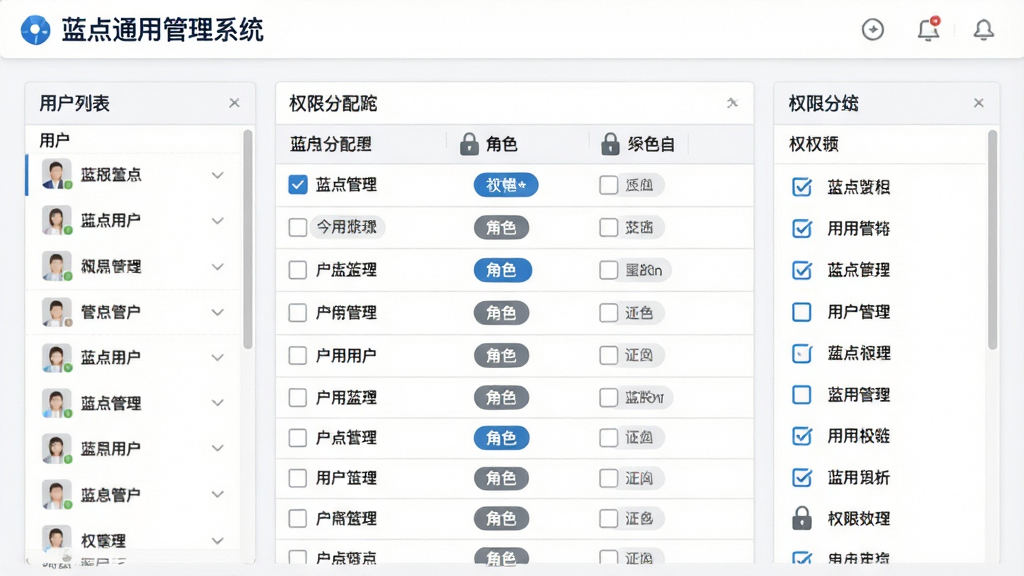
Task: Click avatar of 管点管户 user
Action: (x=57, y=312)
